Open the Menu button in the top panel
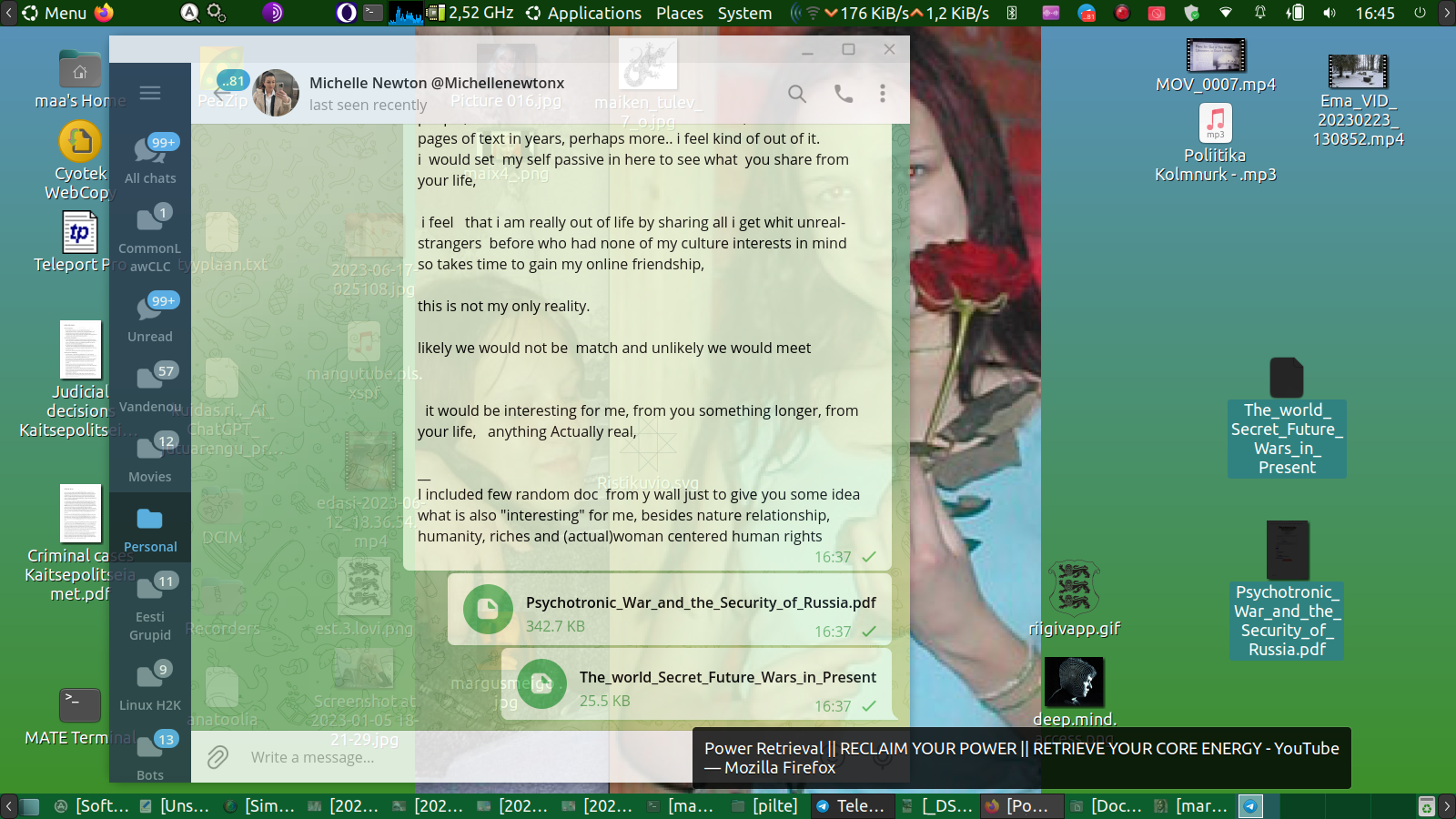The height and width of the screenshot is (819, 1456). point(54,13)
